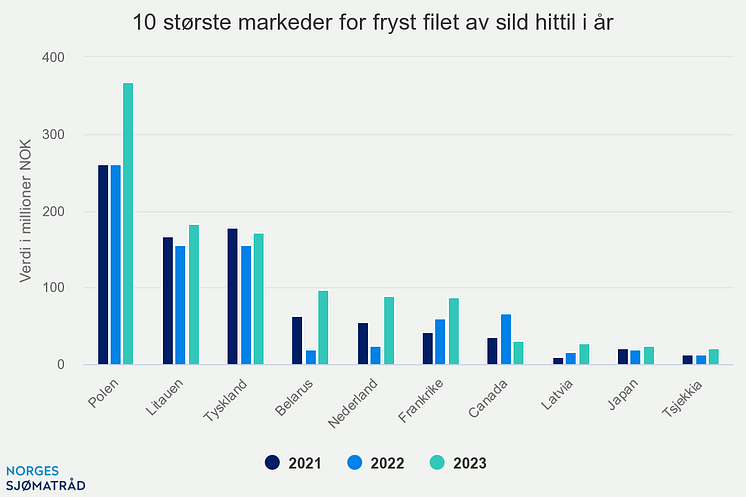Select Litauen's 2021 navy bar

[168, 301]
